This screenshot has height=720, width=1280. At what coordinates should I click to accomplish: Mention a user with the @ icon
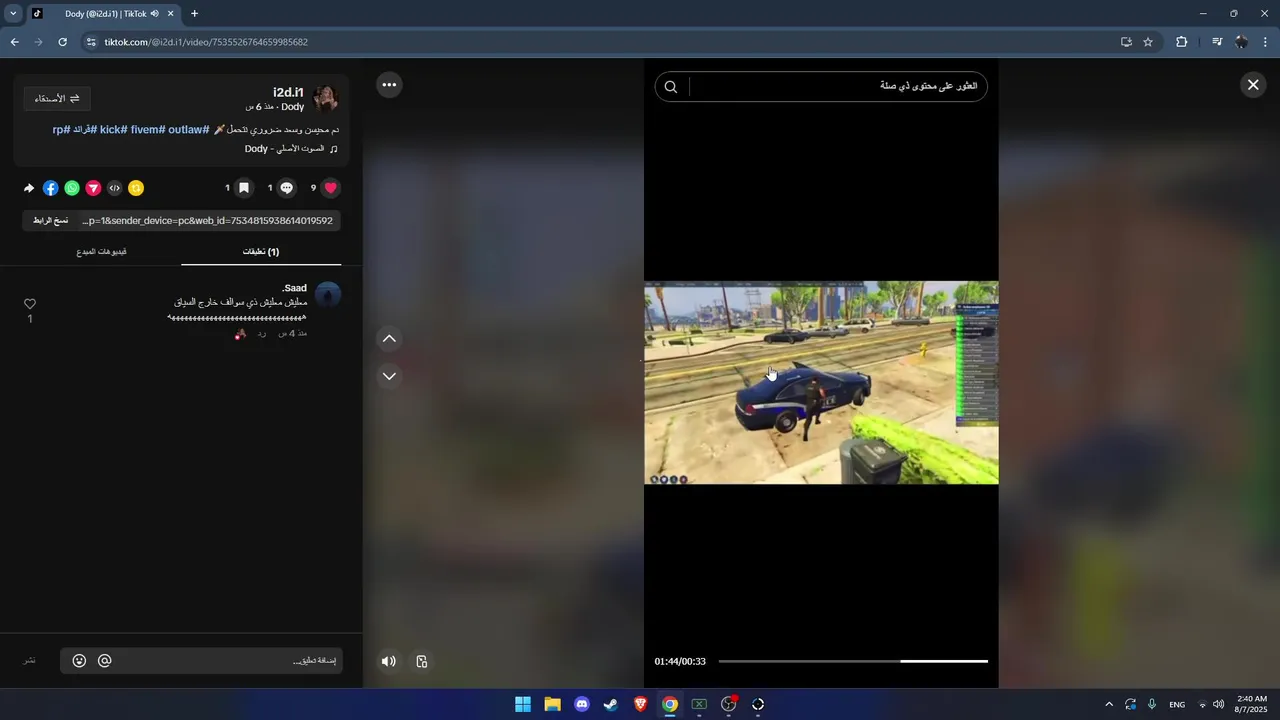pos(105,661)
